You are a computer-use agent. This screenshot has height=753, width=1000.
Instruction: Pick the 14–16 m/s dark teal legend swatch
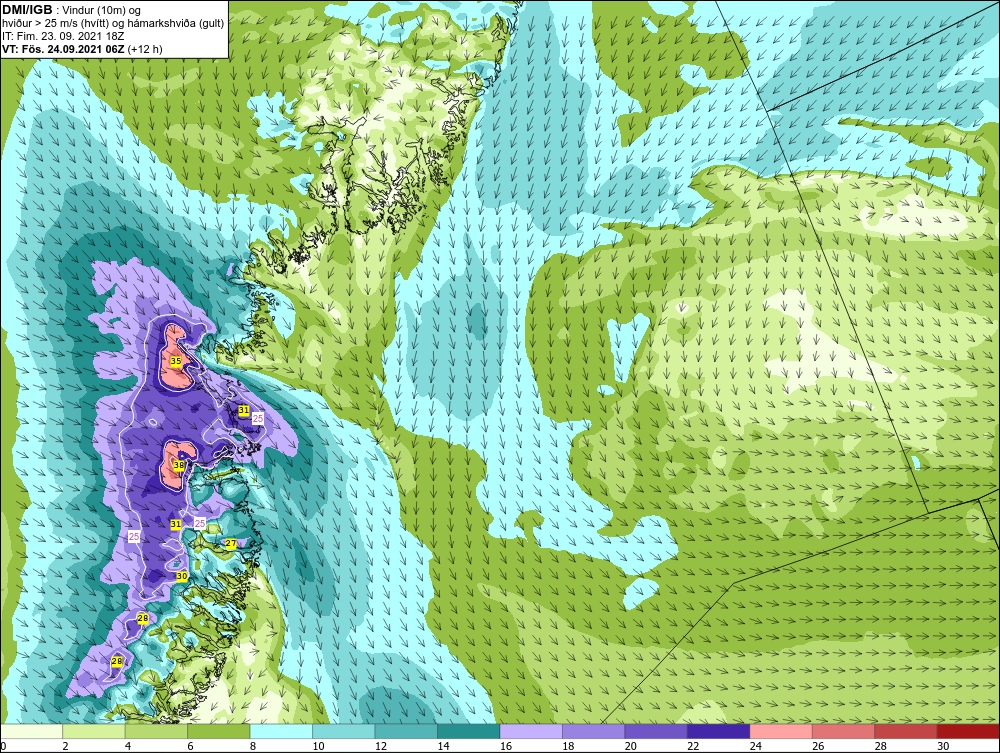click(x=469, y=731)
